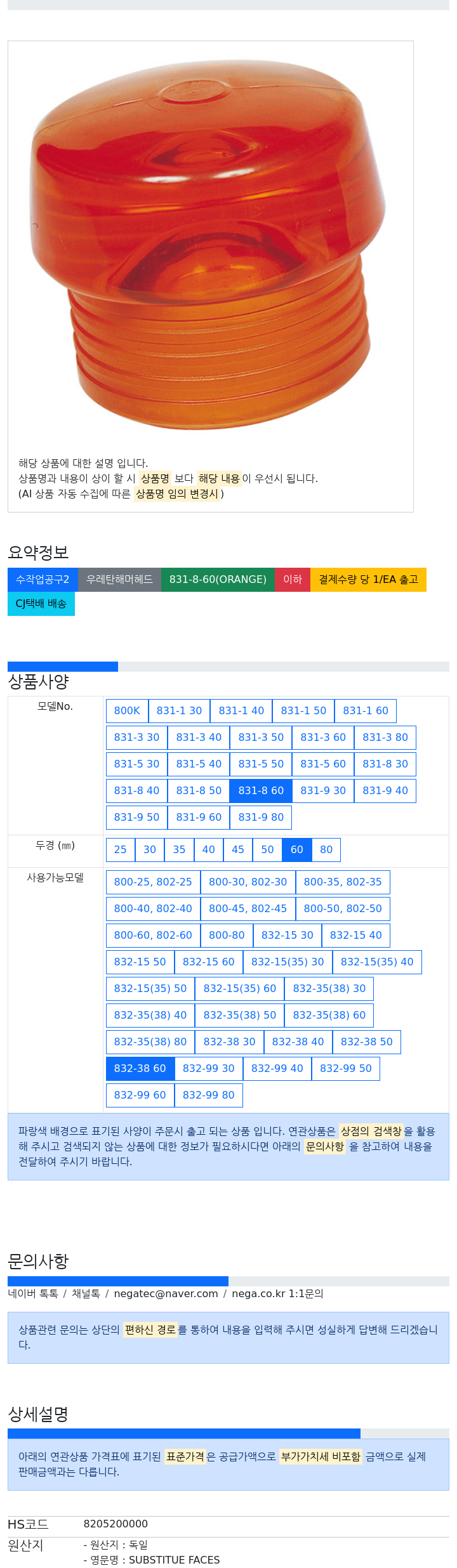Choose diameter 80 mm option
Image resolution: width=457 pixels, height=1568 pixels.
pos(326,849)
